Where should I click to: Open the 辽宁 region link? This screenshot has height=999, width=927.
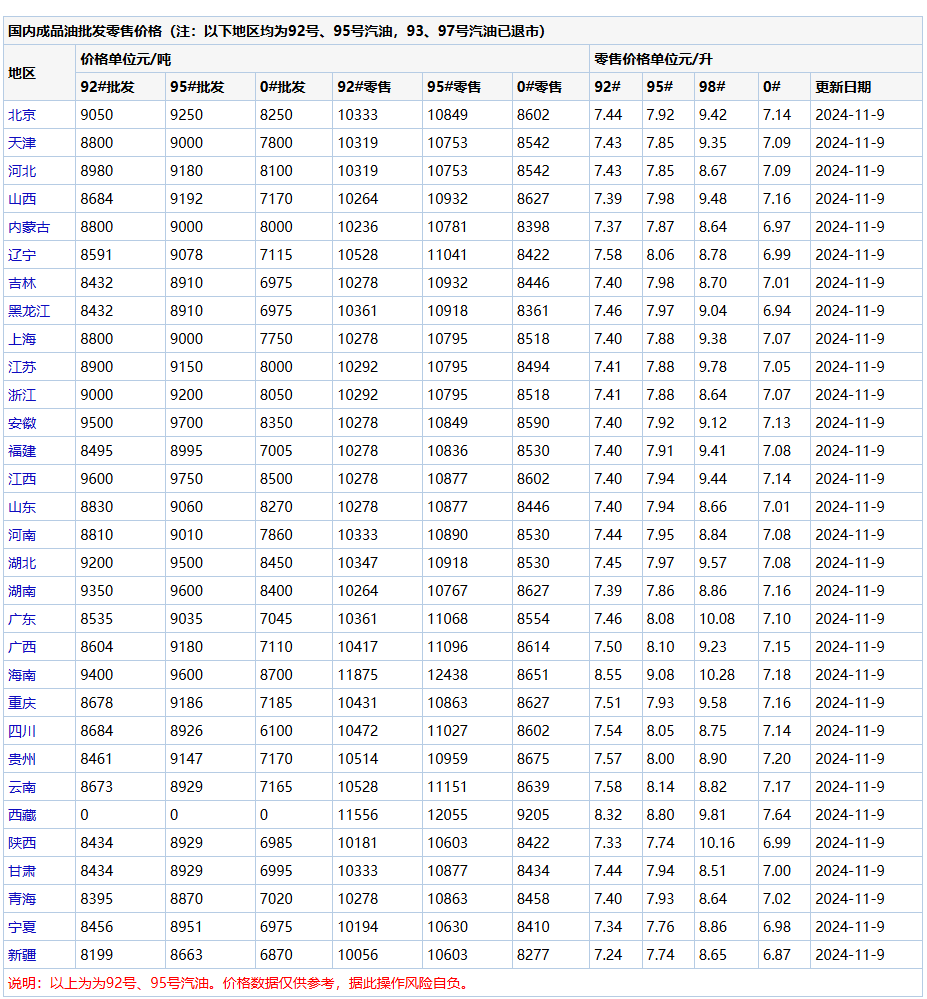pyautogui.click(x=22, y=255)
